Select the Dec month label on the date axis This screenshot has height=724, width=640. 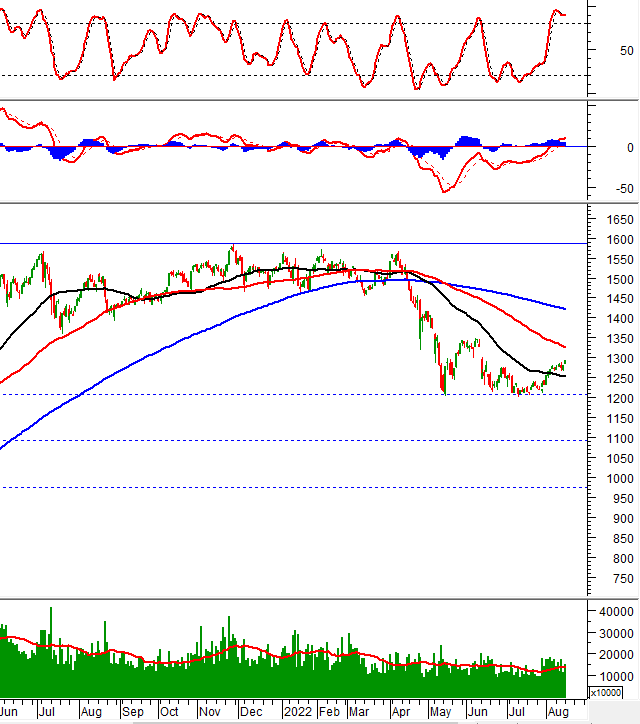(x=251, y=712)
